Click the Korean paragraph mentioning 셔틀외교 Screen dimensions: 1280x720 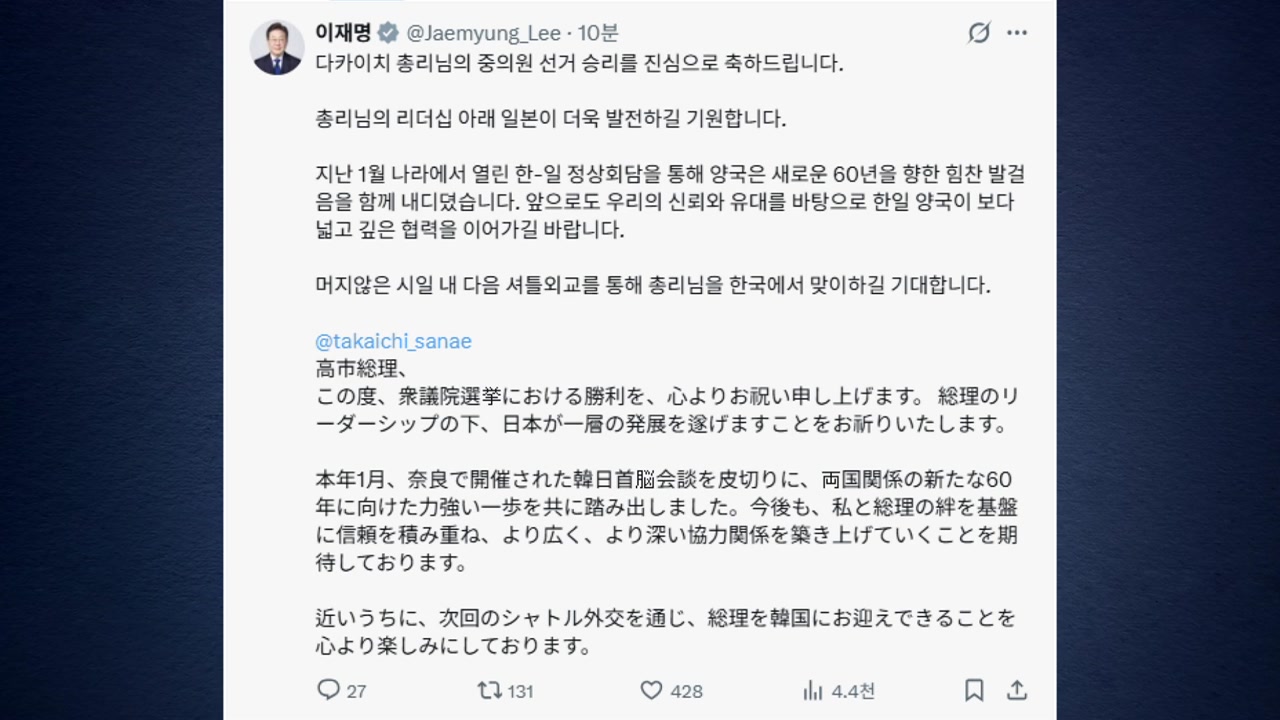[652, 285]
